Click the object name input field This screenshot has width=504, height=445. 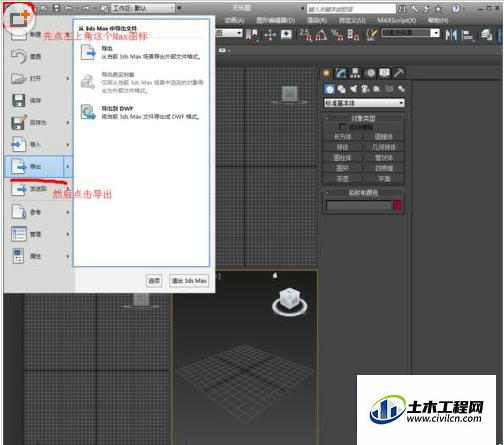358,206
